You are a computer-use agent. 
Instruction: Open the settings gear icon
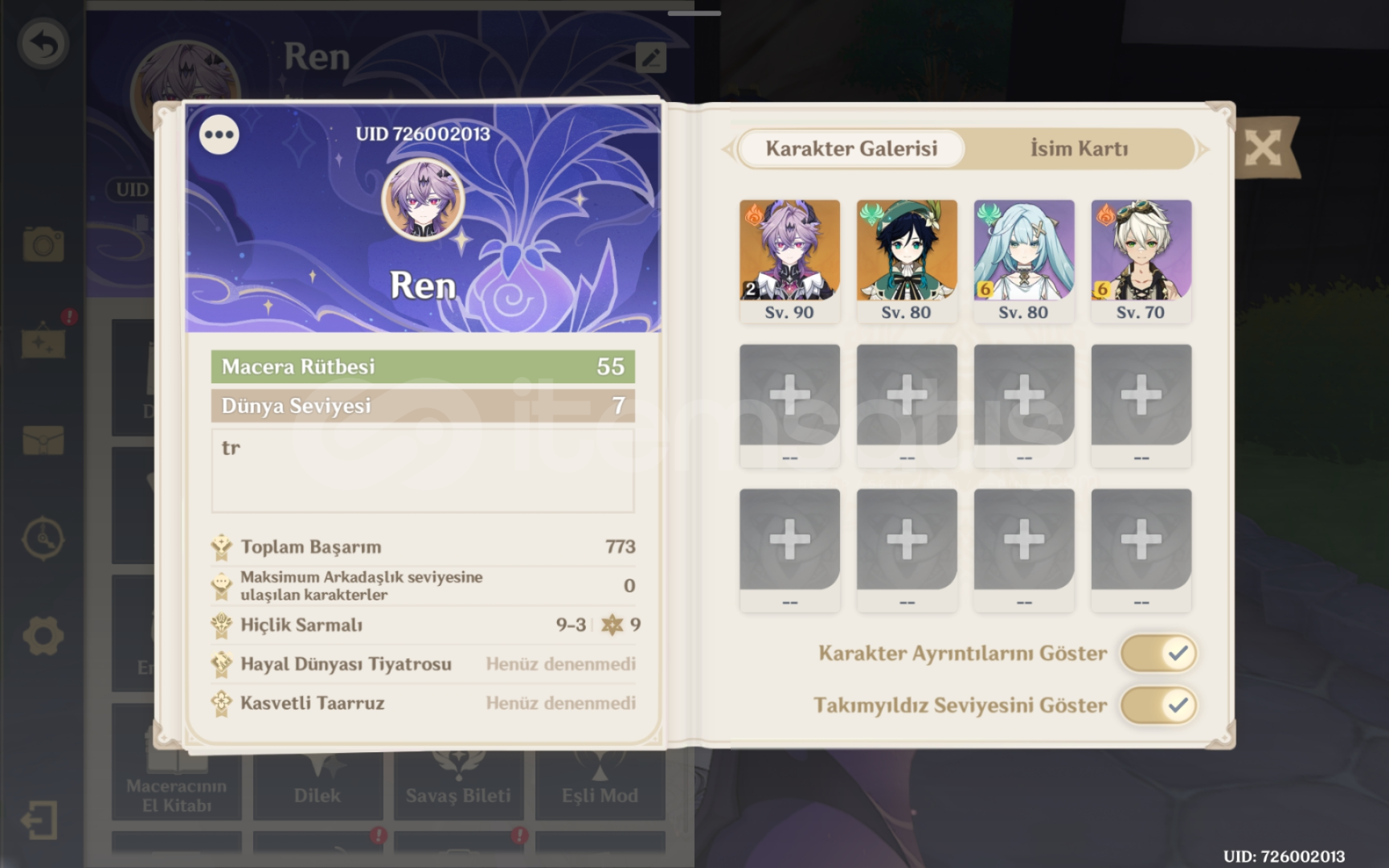pos(43,637)
